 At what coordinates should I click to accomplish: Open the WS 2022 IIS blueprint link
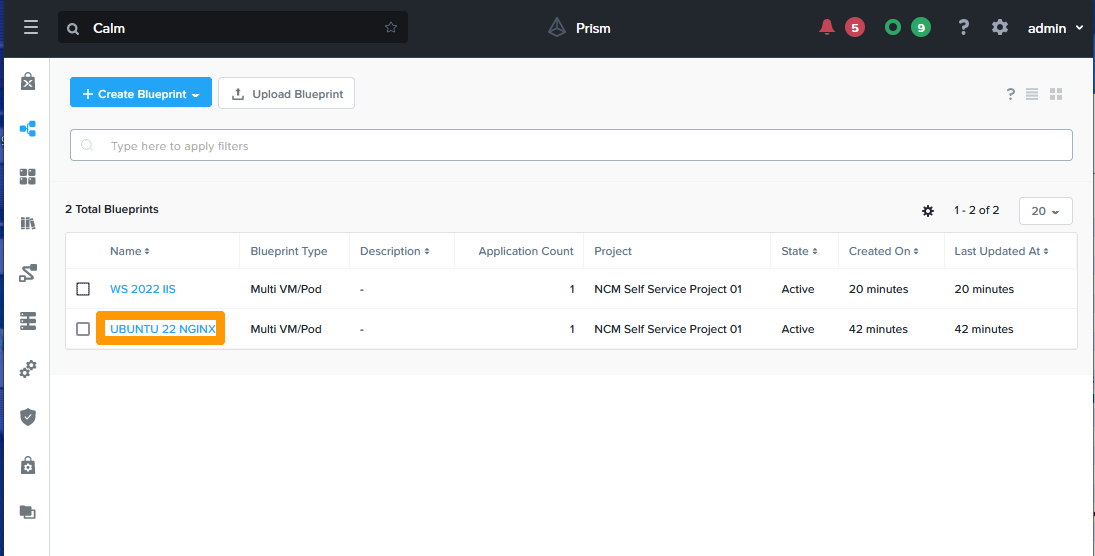pyautogui.click(x=143, y=289)
